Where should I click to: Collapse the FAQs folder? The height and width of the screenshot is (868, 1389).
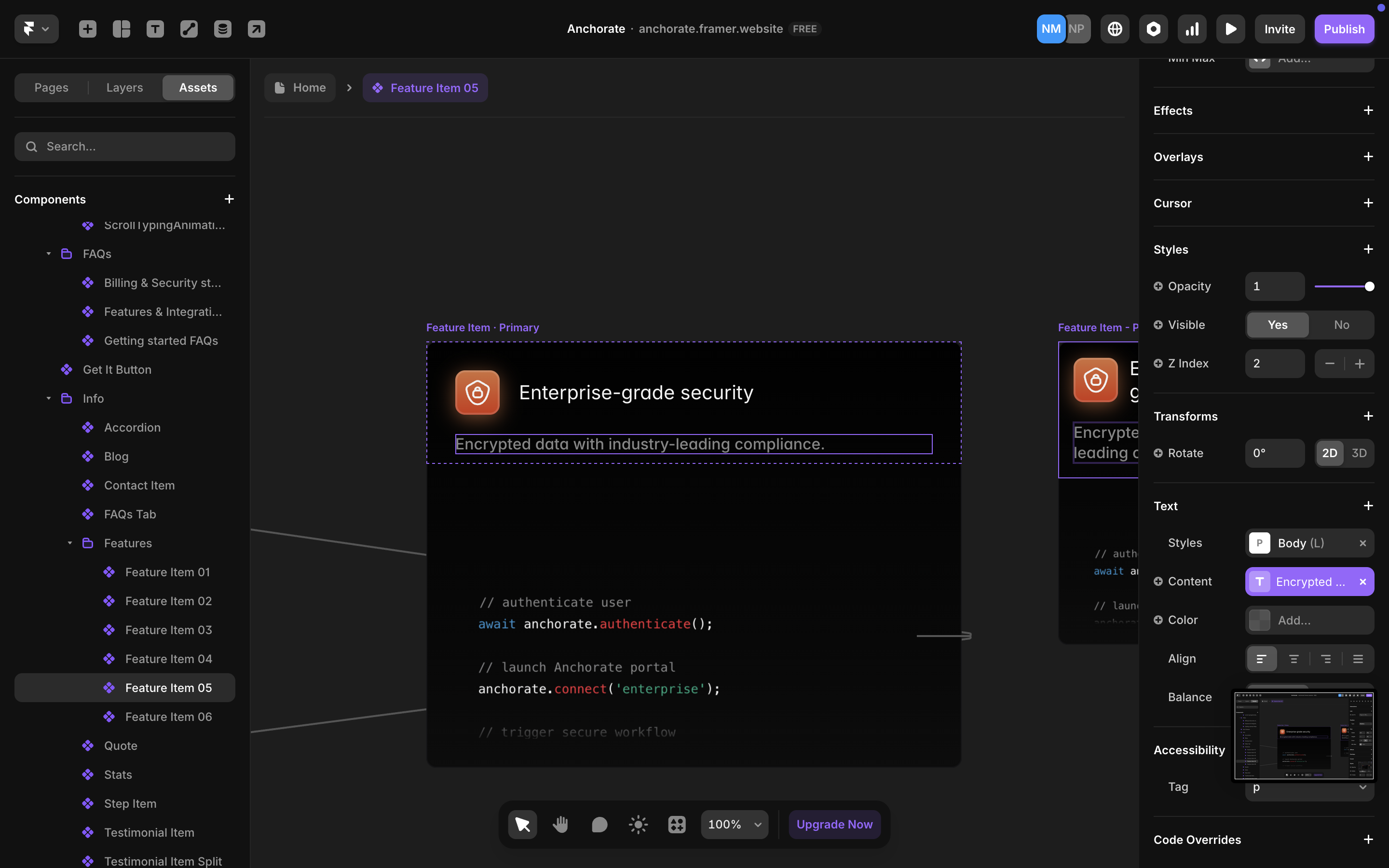point(49,254)
